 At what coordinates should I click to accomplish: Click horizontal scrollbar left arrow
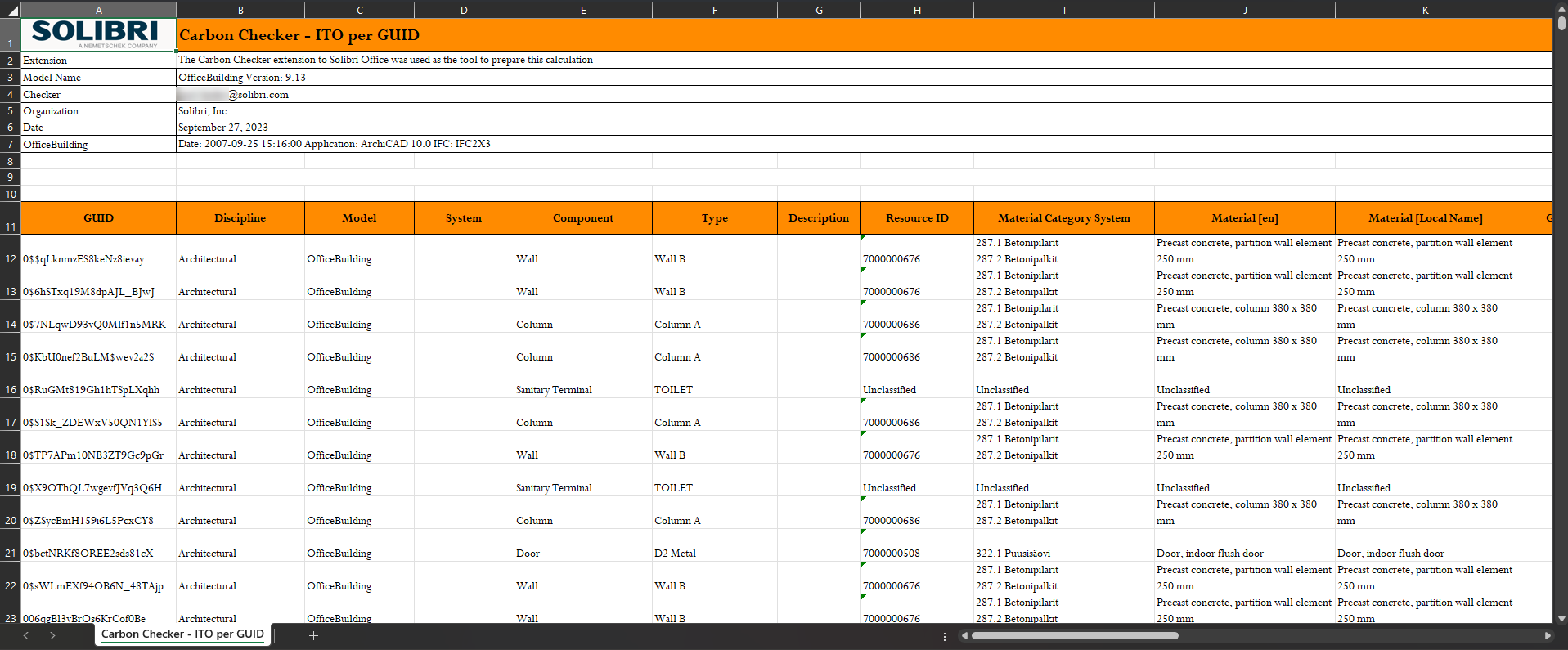pyautogui.click(x=965, y=635)
